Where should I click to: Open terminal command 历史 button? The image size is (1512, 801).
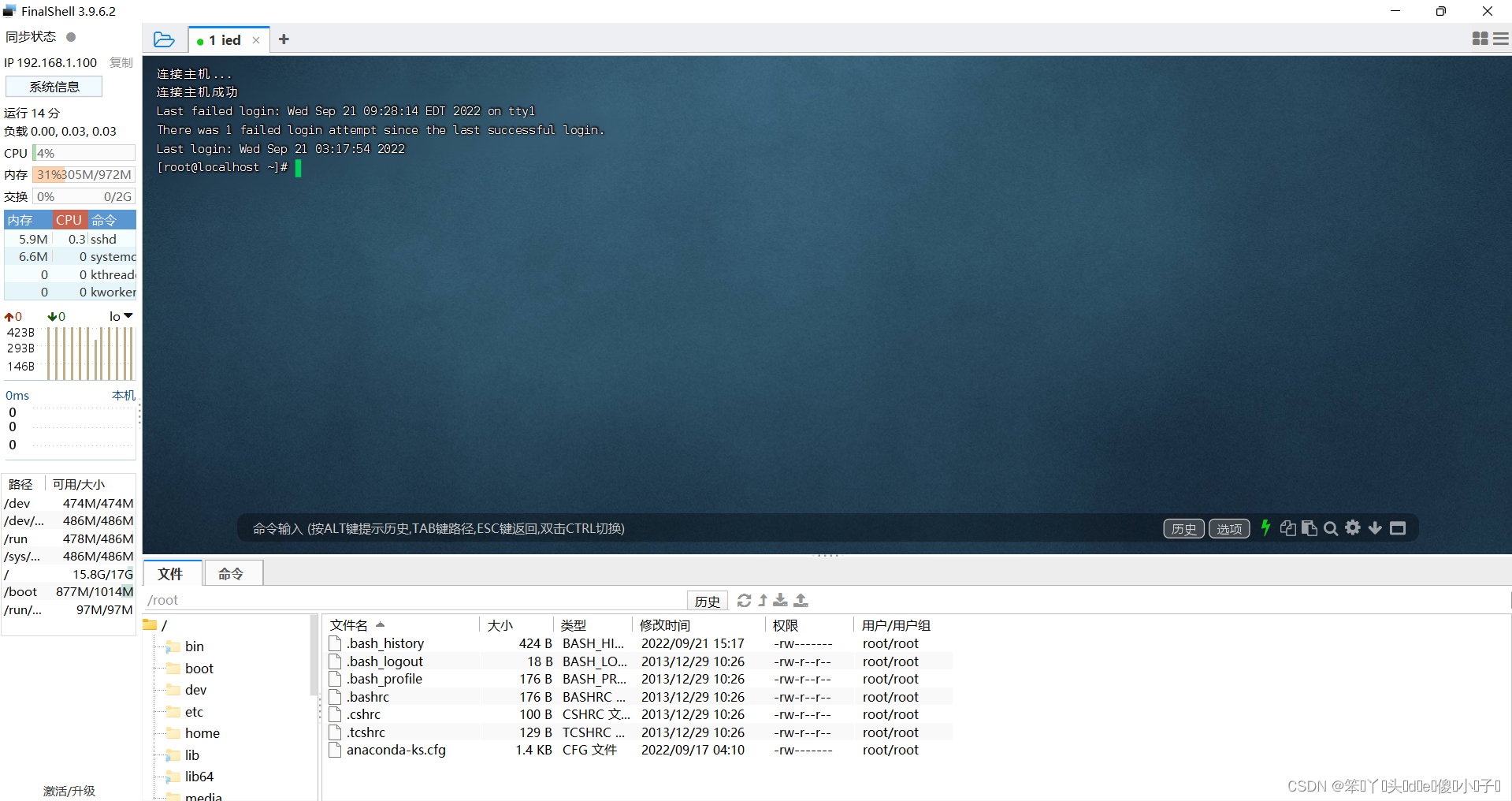(x=1183, y=529)
